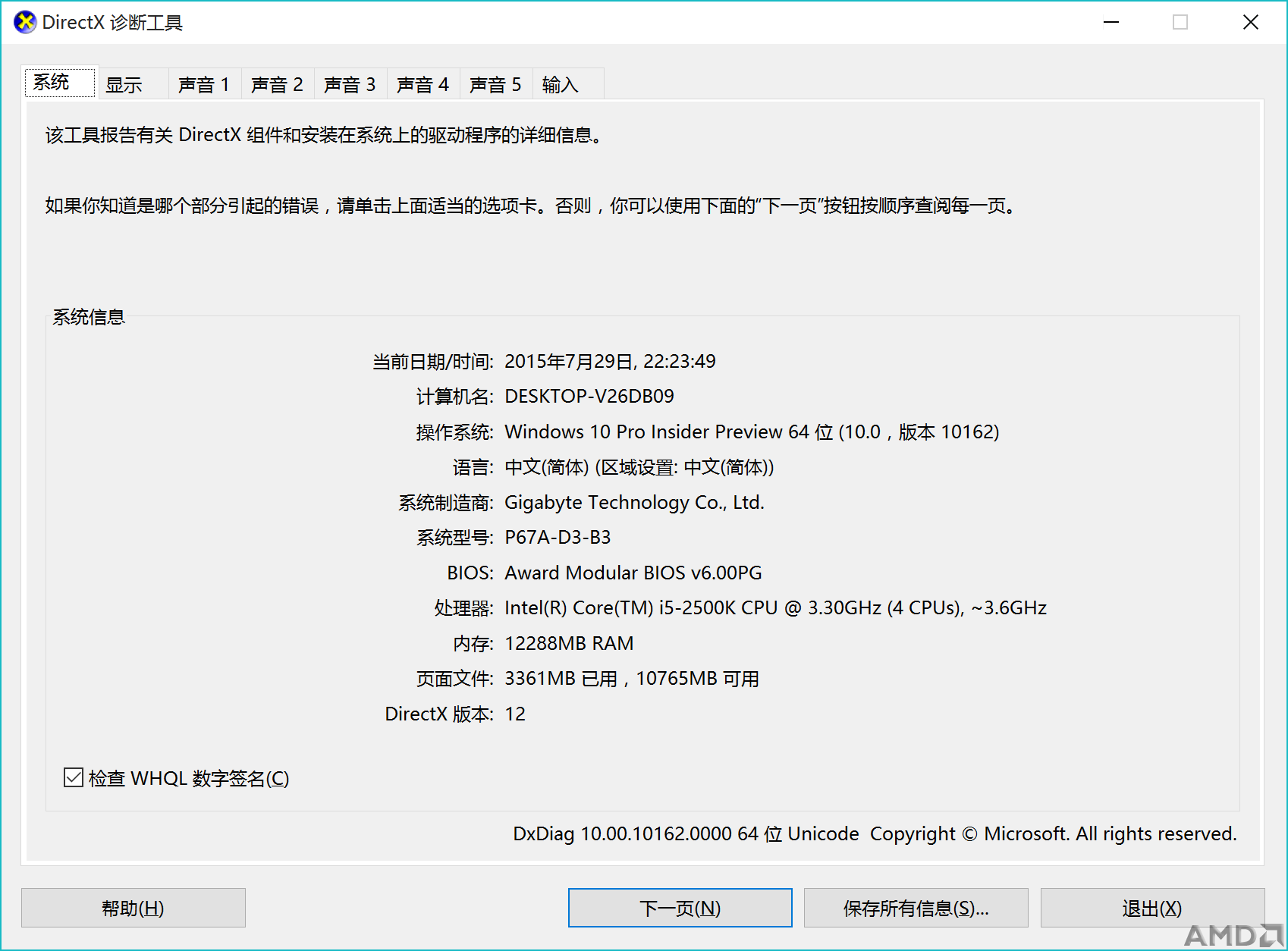This screenshot has width=1288, height=951.
Task: Click Gigabyte Technology Co., Ltd. text
Action: click(x=634, y=503)
